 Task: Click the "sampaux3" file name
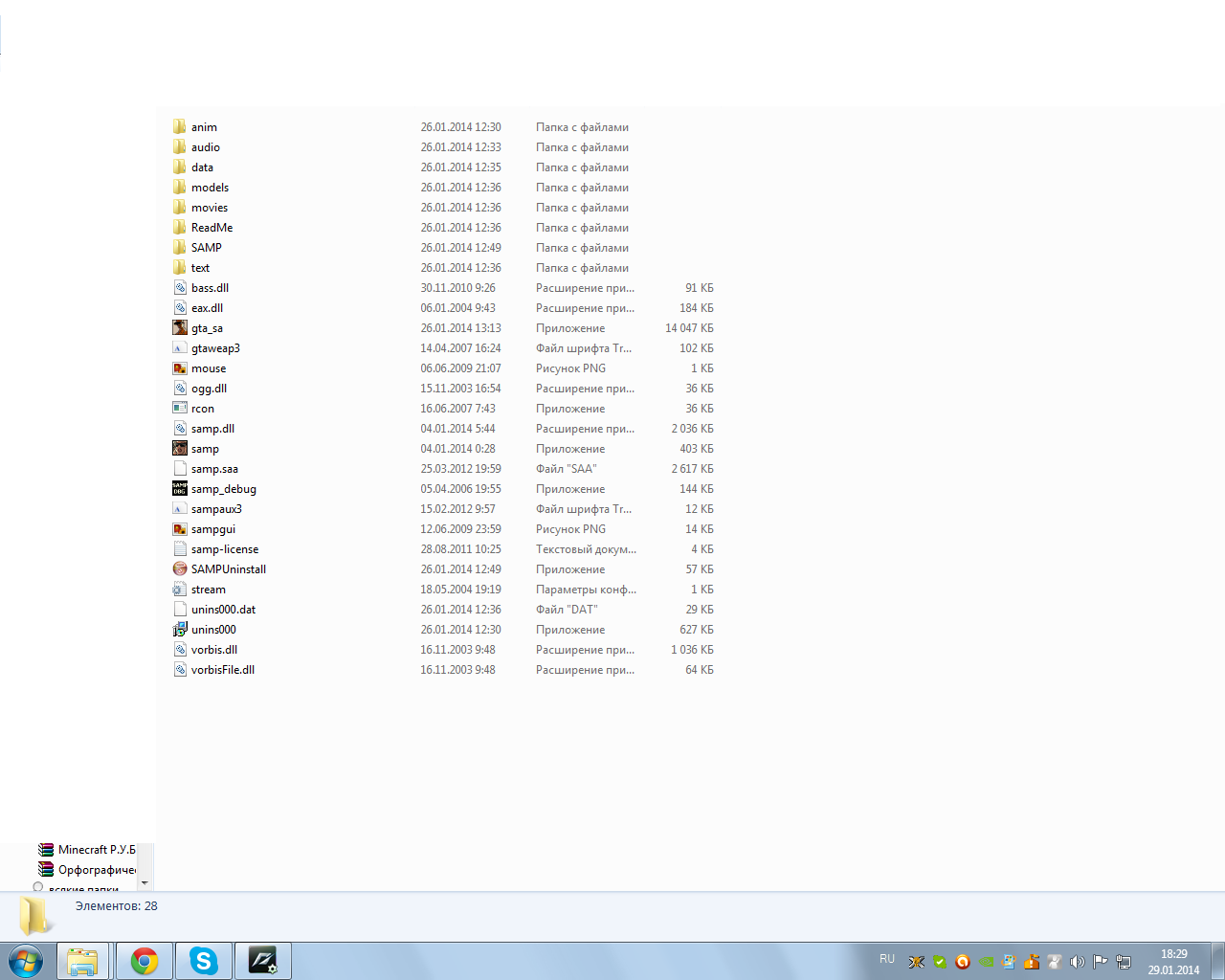point(216,509)
